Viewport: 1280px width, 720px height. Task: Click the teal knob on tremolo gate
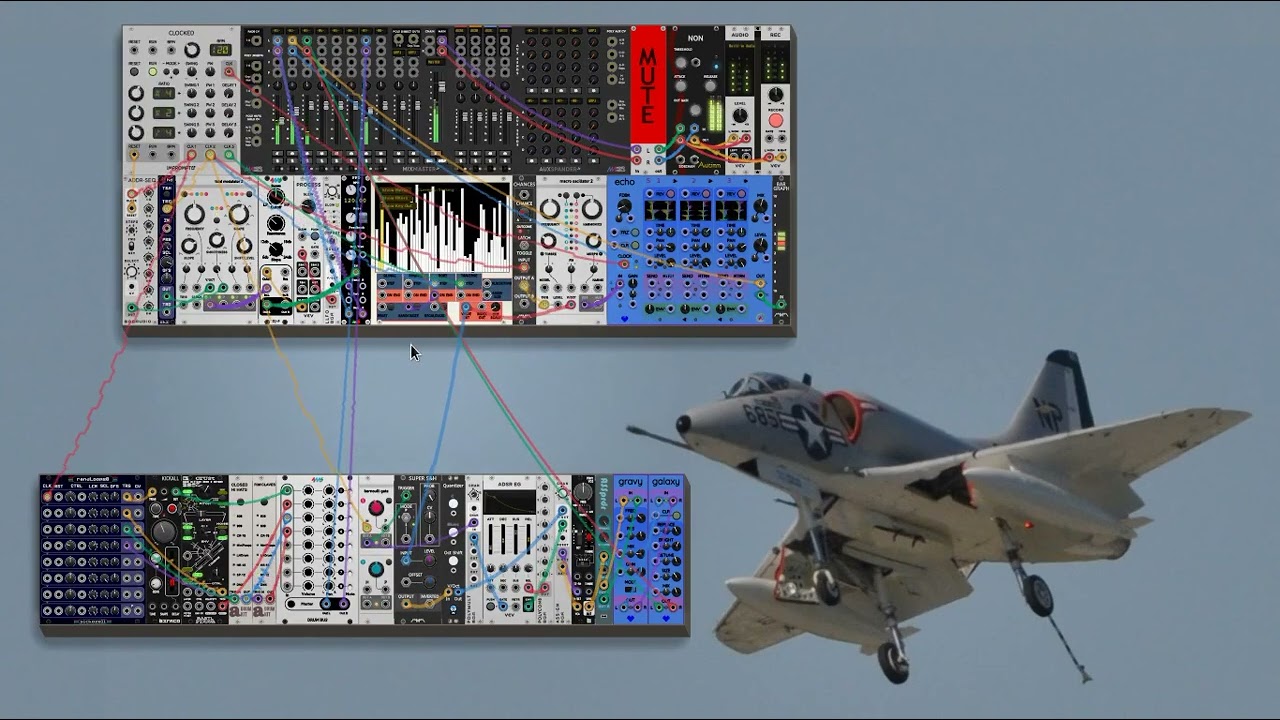[x=376, y=569]
